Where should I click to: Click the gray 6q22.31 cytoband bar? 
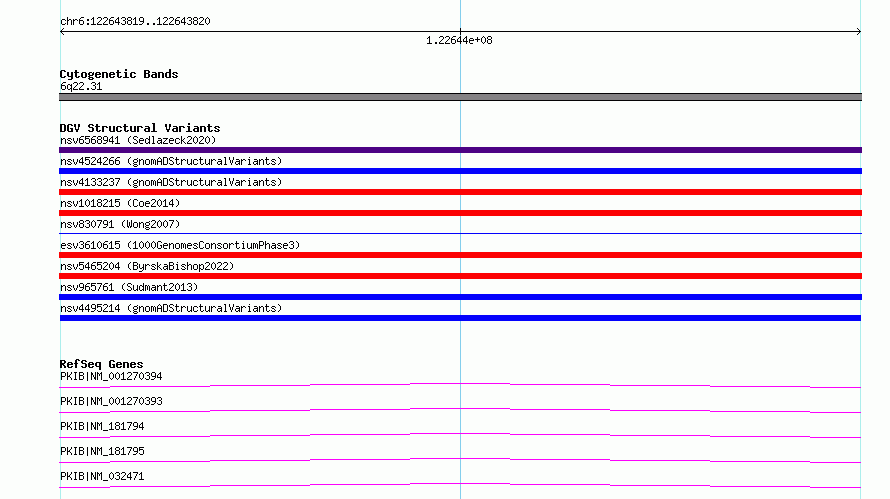coord(460,97)
